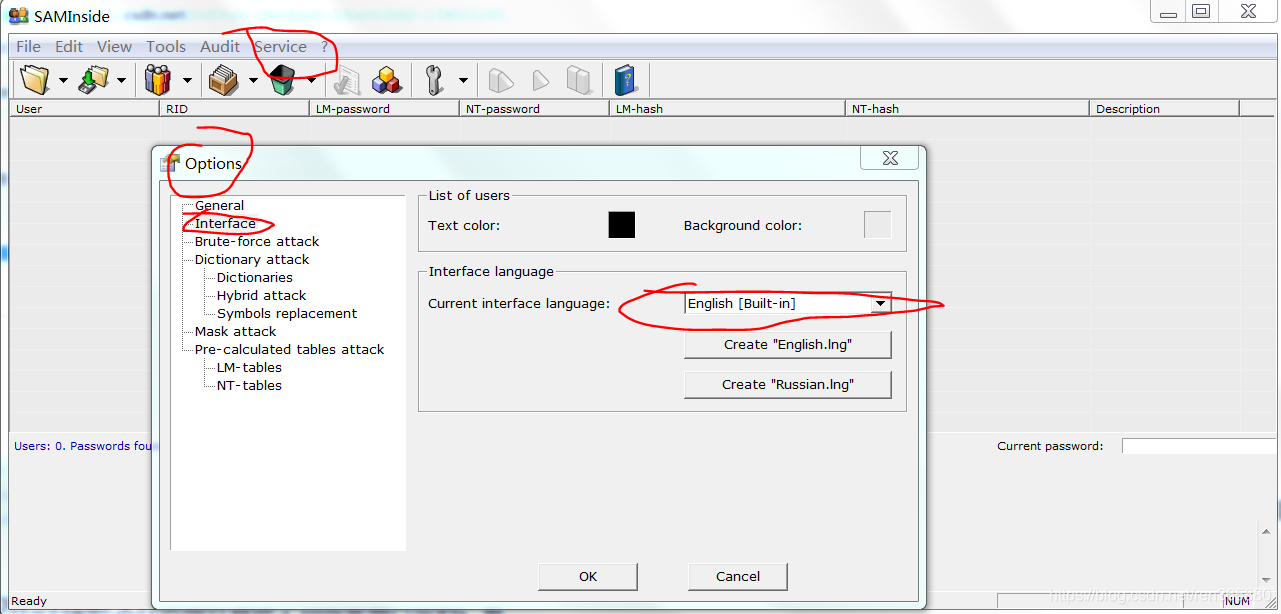Open the blue help book icon
Viewport: 1281px width, 614px height.
pos(626,80)
